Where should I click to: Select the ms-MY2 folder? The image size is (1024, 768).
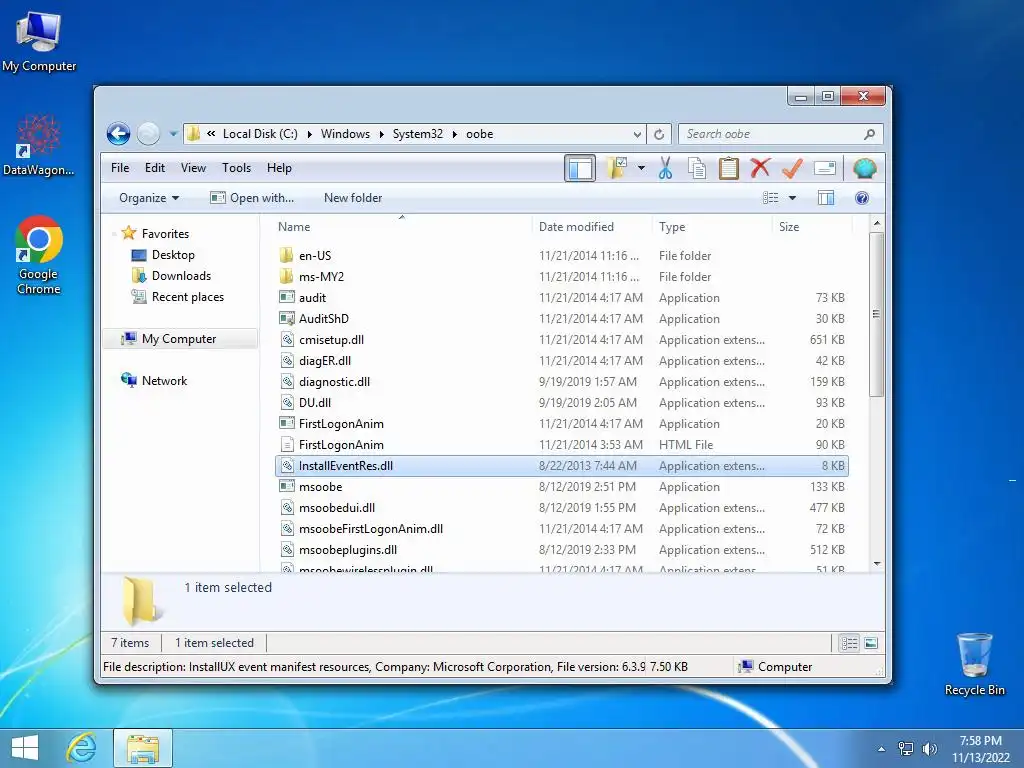[321, 277]
